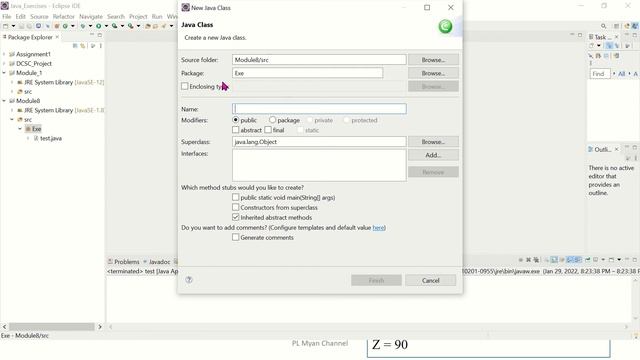The height and width of the screenshot is (360, 640).
Task: Click the Superclass field java.lang.Object
Action: [x=319, y=142]
